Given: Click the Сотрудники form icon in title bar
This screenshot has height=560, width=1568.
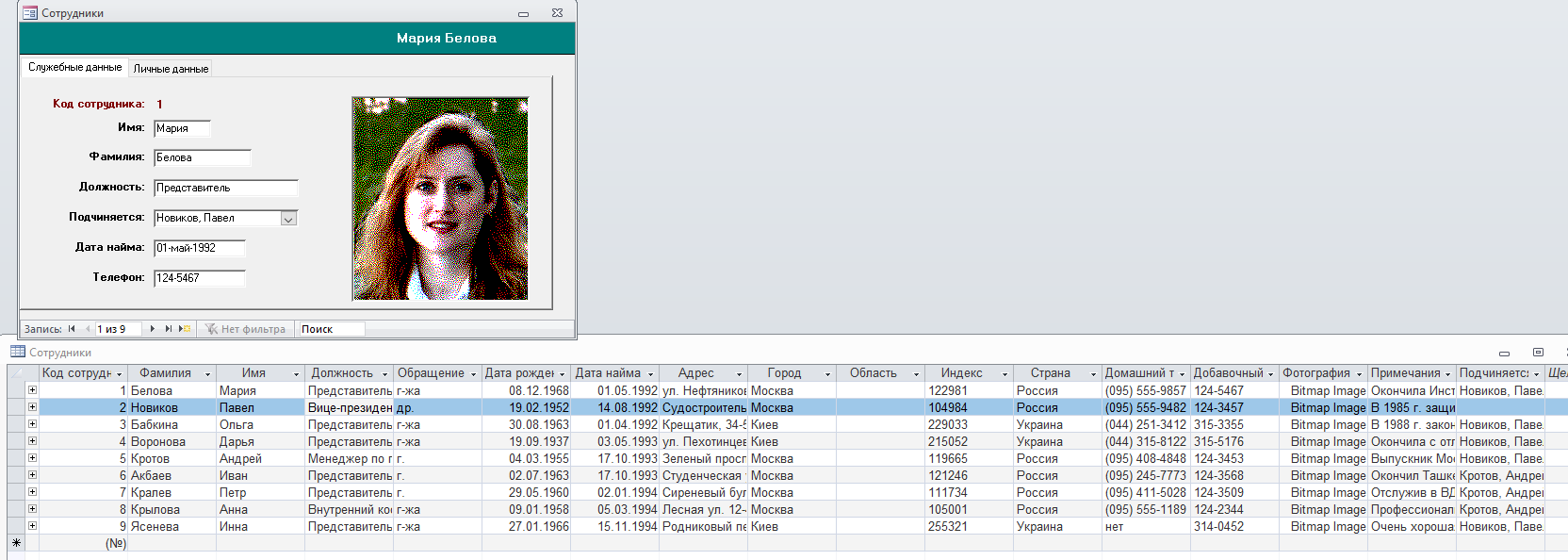Looking at the screenshot, I should [x=30, y=13].
